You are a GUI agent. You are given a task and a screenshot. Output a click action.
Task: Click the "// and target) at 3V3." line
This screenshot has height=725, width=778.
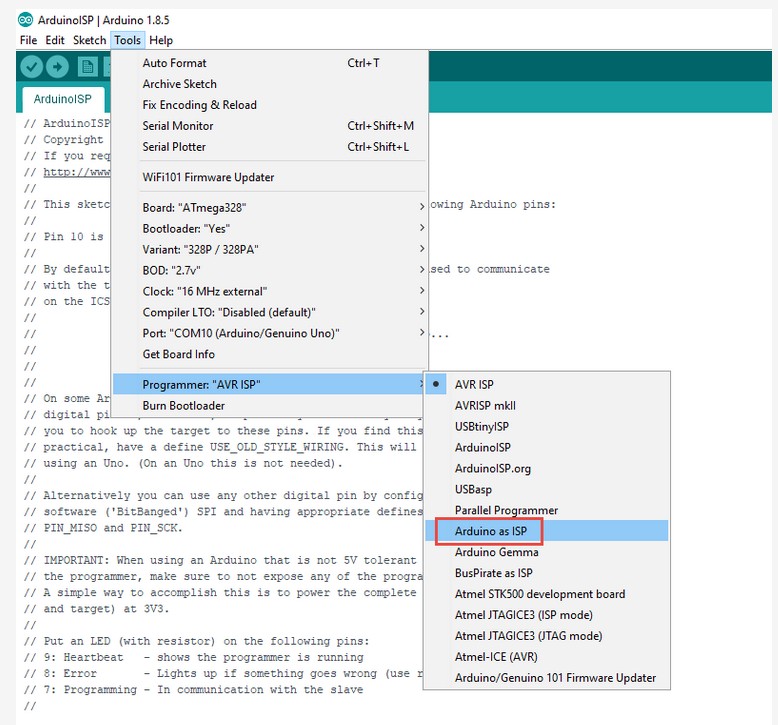(97, 609)
